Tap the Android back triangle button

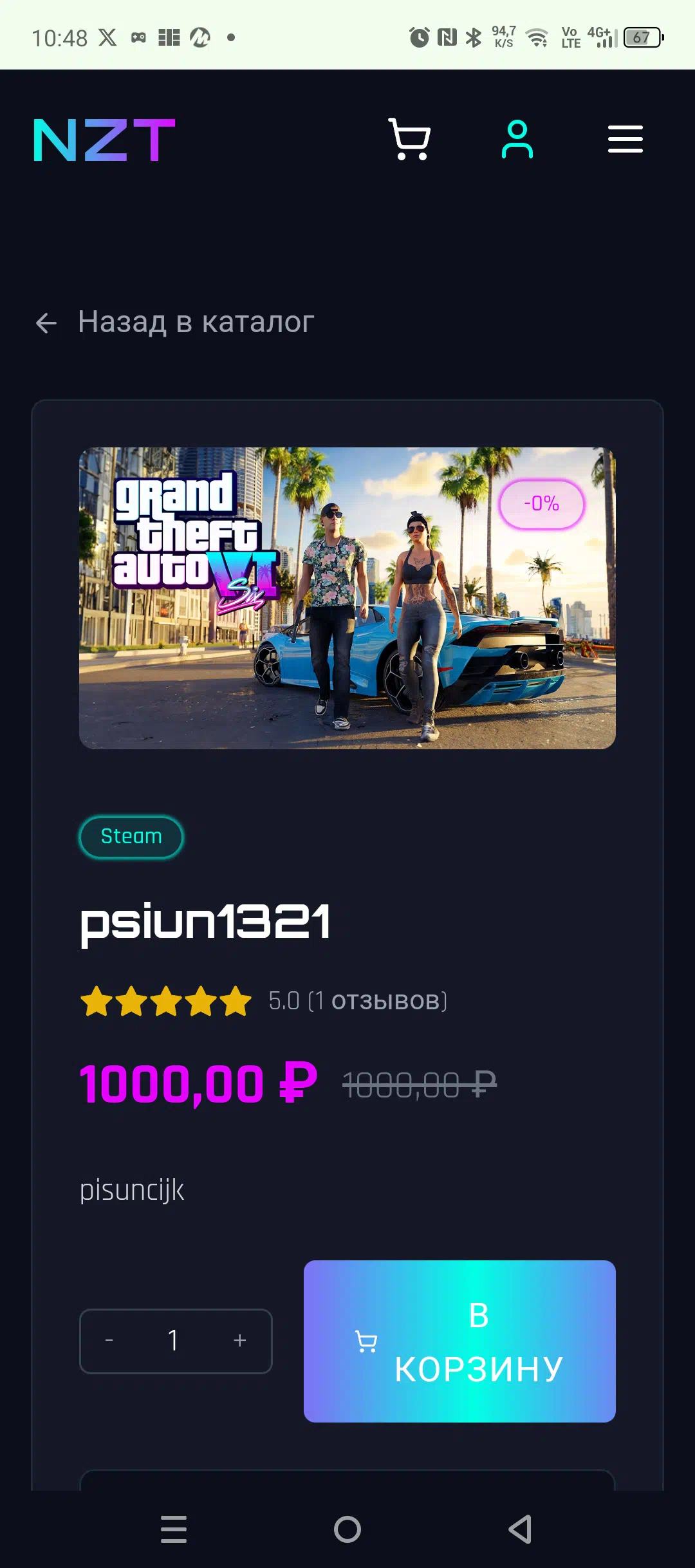pyautogui.click(x=520, y=1529)
